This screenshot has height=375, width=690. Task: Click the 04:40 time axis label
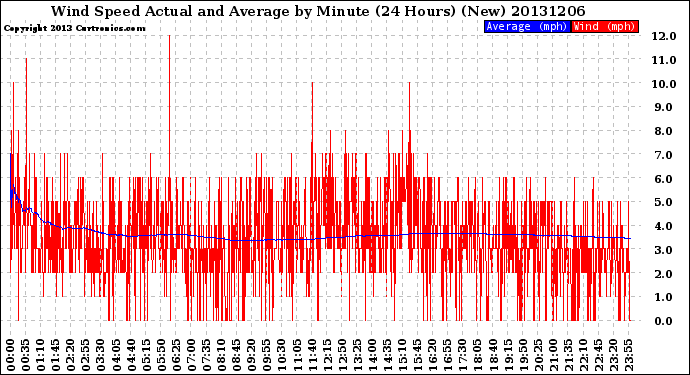[131, 355]
